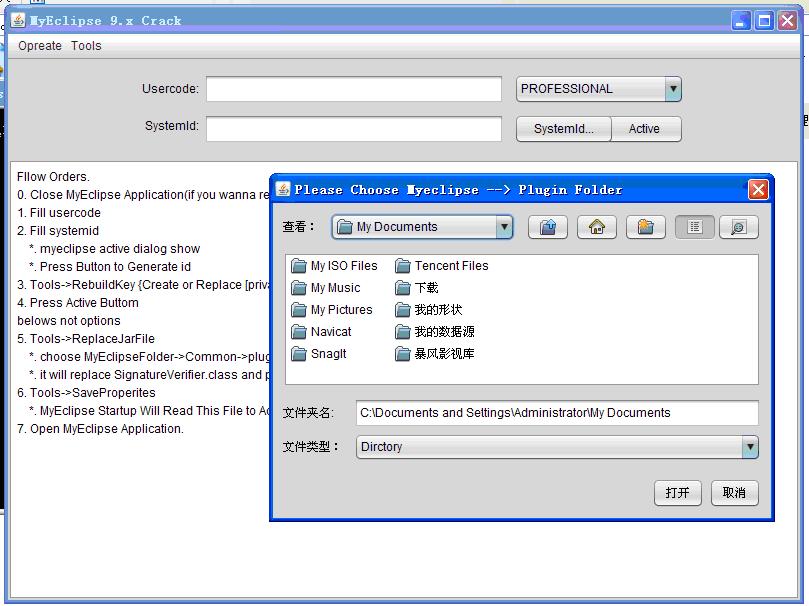Minimize the MyEclipse Crack window
The height and width of the screenshot is (606, 809).
[741, 21]
